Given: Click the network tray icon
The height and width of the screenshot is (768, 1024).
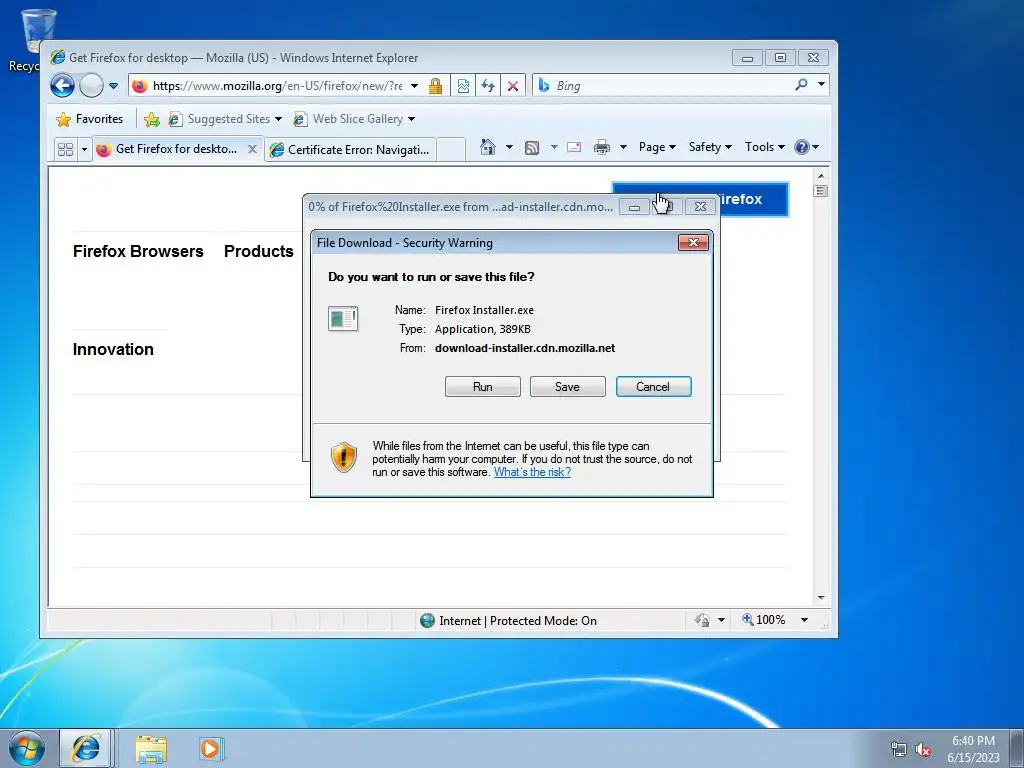Looking at the screenshot, I should (x=899, y=749).
